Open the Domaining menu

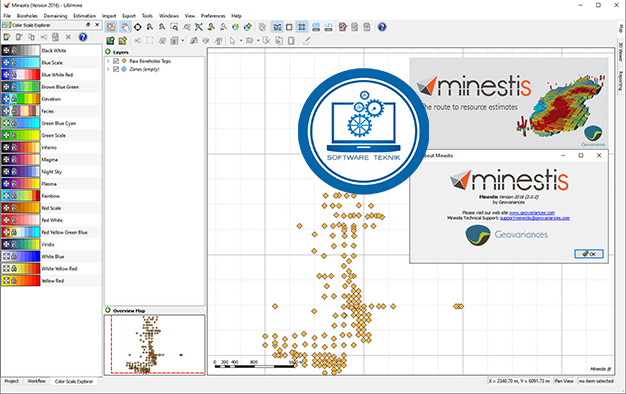click(55, 16)
